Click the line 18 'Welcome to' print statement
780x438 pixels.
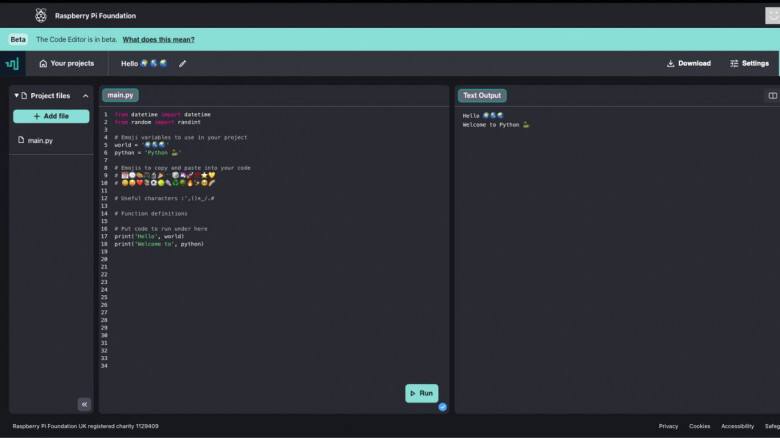159,244
